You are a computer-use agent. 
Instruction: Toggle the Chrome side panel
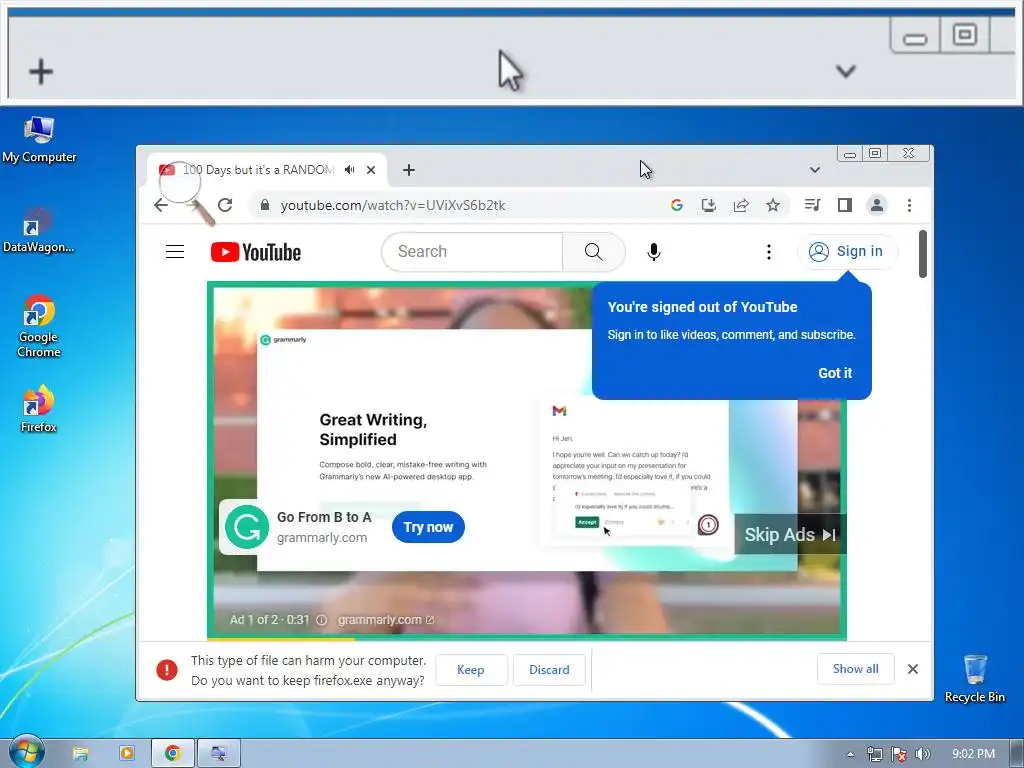click(844, 205)
